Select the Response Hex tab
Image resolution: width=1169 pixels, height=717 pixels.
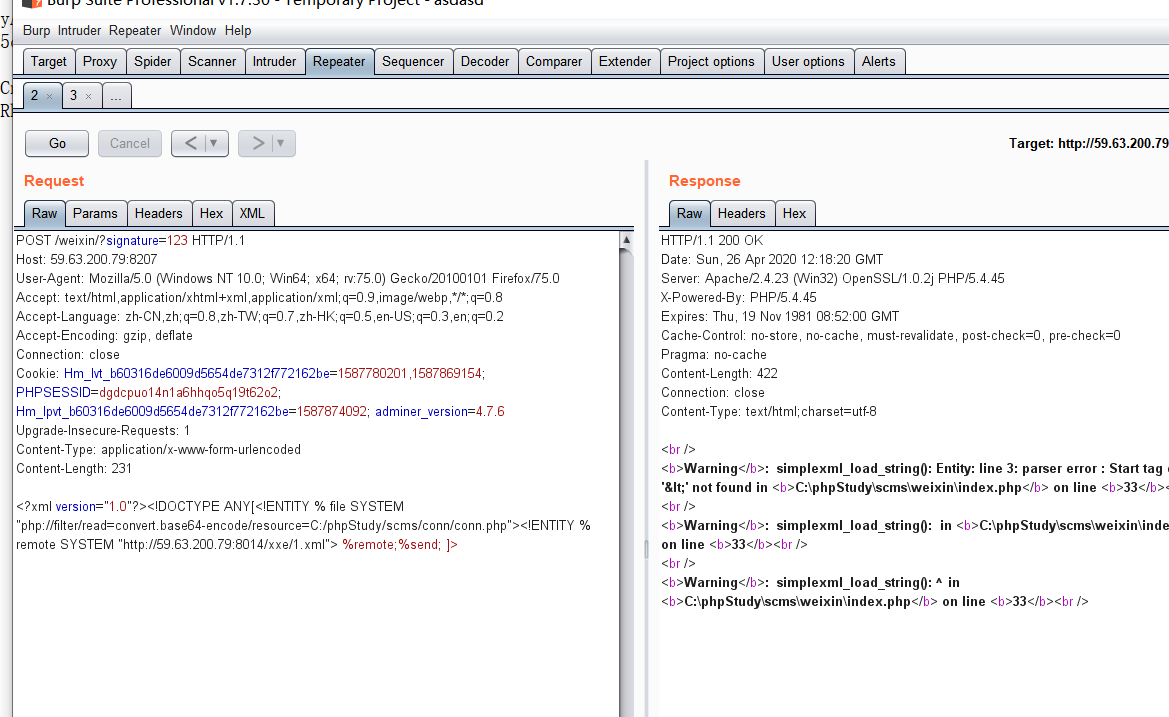795,213
